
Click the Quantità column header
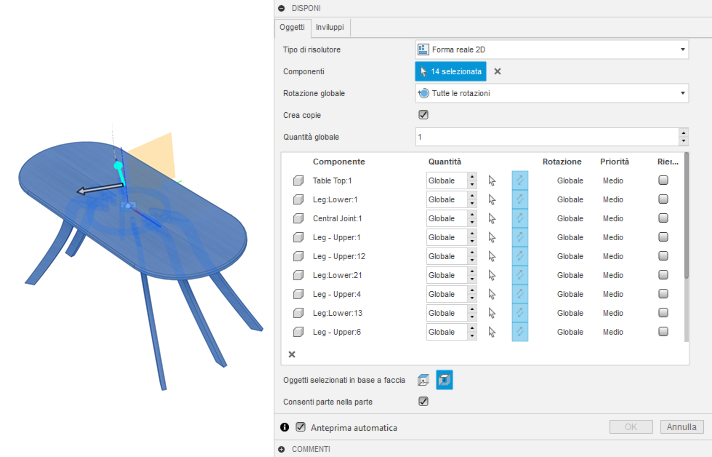[445, 162]
